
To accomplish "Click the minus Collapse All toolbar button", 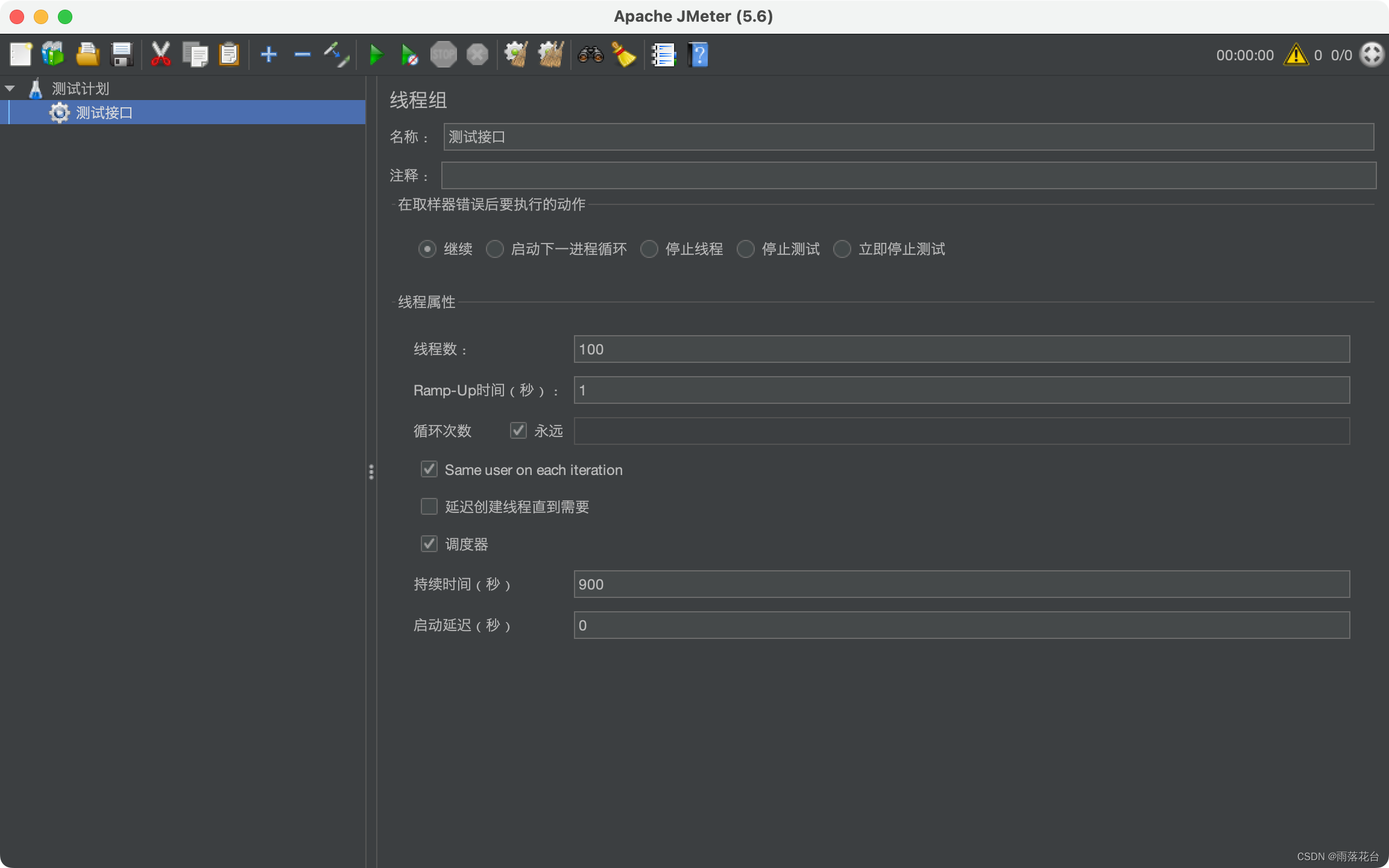I will tap(302, 55).
